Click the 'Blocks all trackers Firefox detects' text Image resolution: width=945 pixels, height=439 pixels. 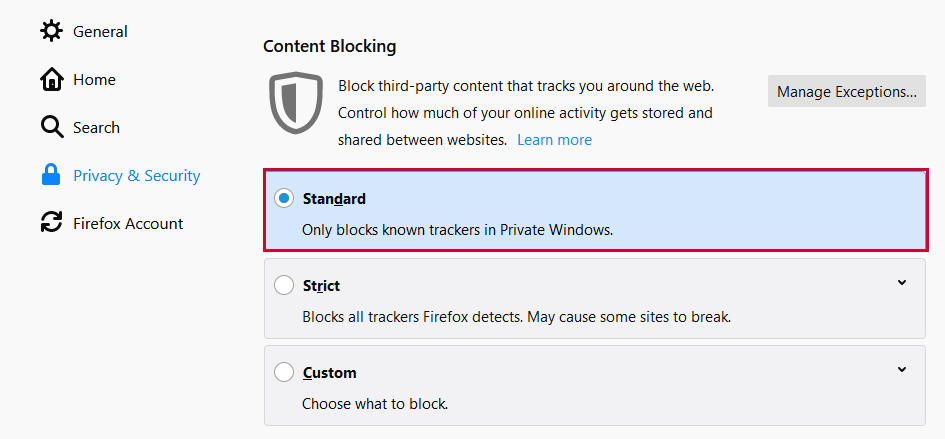(516, 317)
